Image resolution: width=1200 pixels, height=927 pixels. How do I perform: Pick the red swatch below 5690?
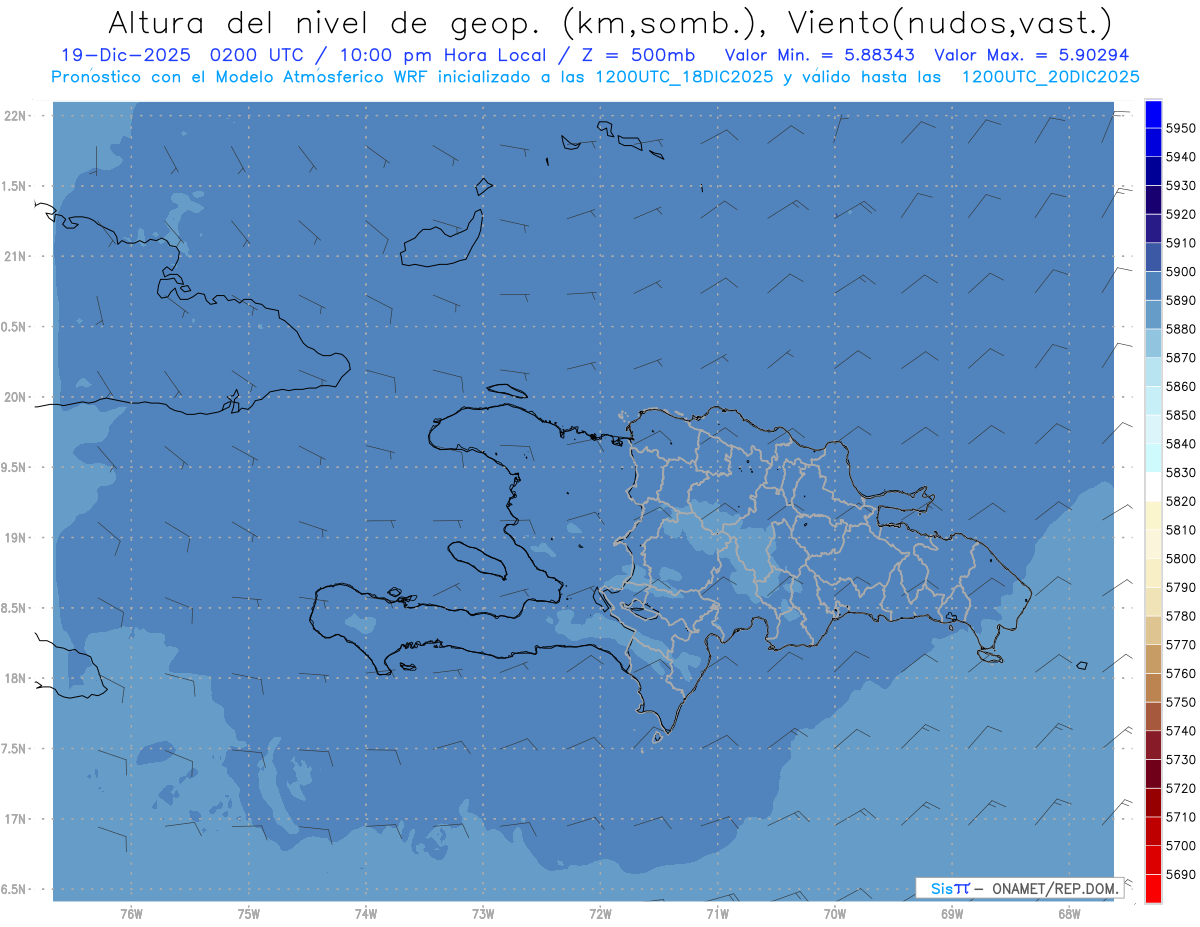pyautogui.click(x=1153, y=888)
